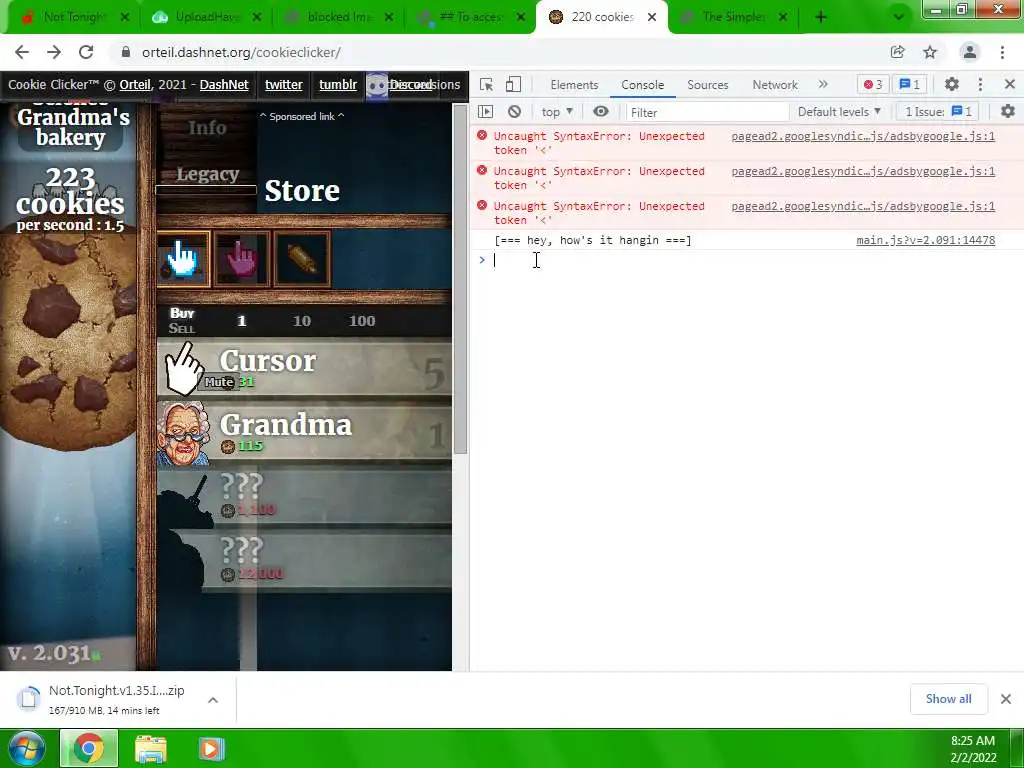
Task: Share this page icon
Action: click(x=897, y=52)
